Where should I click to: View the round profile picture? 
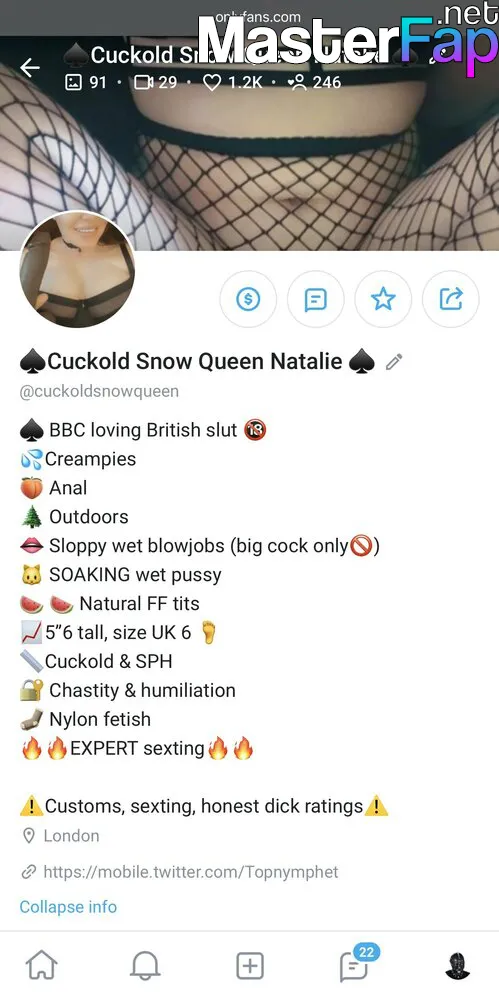(x=77, y=270)
